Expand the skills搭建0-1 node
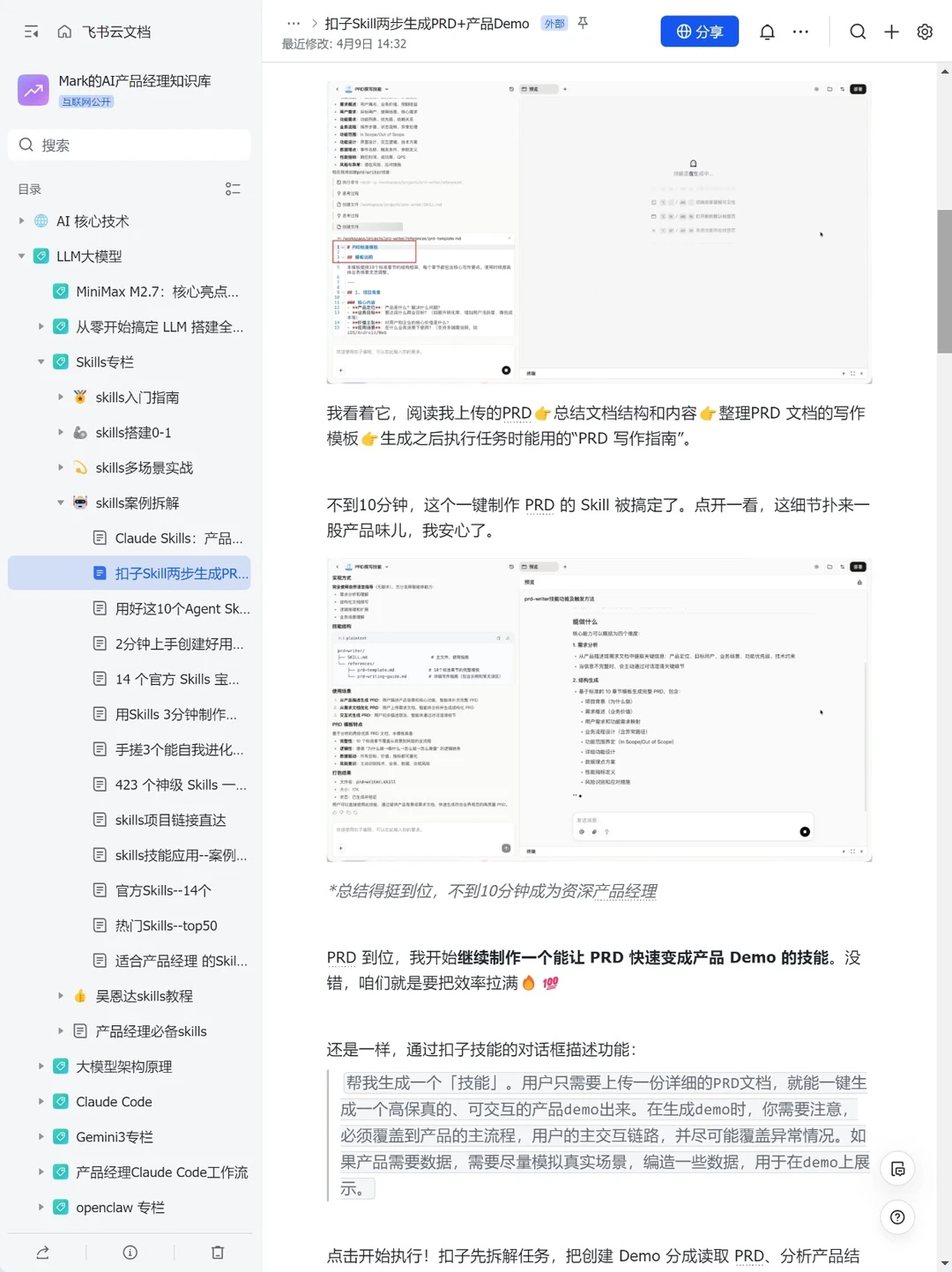This screenshot has width=952, height=1272. 60,433
